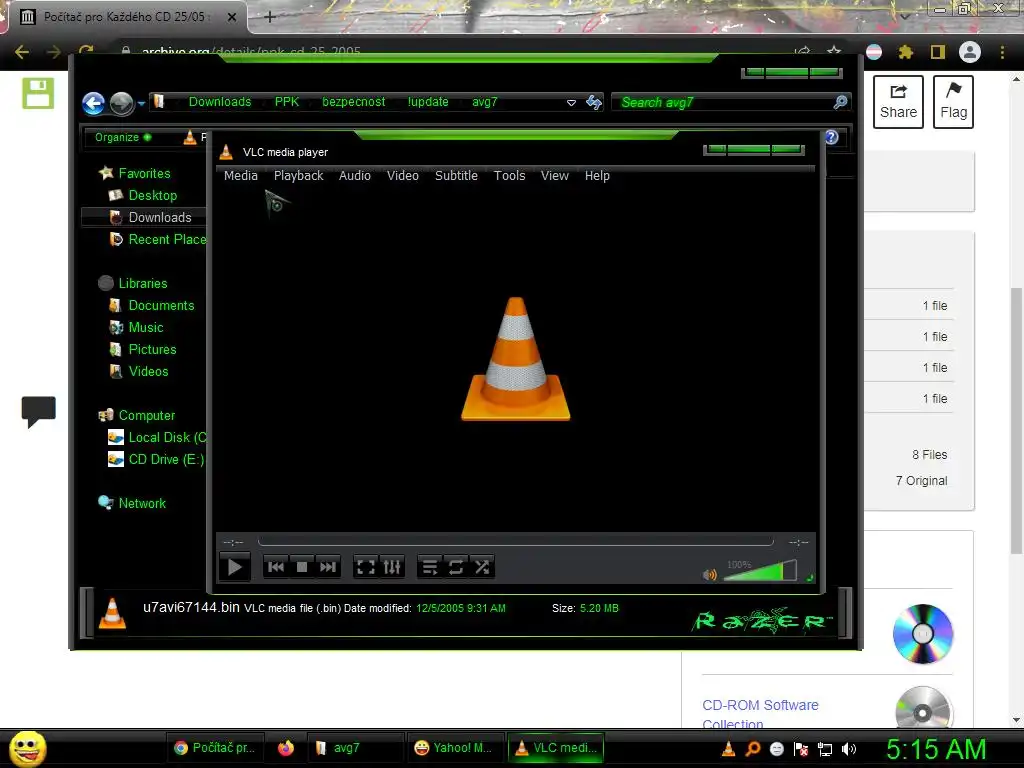Select the bezpecnost breadcrumb in the address bar
Image resolution: width=1024 pixels, height=768 pixels.
click(353, 102)
